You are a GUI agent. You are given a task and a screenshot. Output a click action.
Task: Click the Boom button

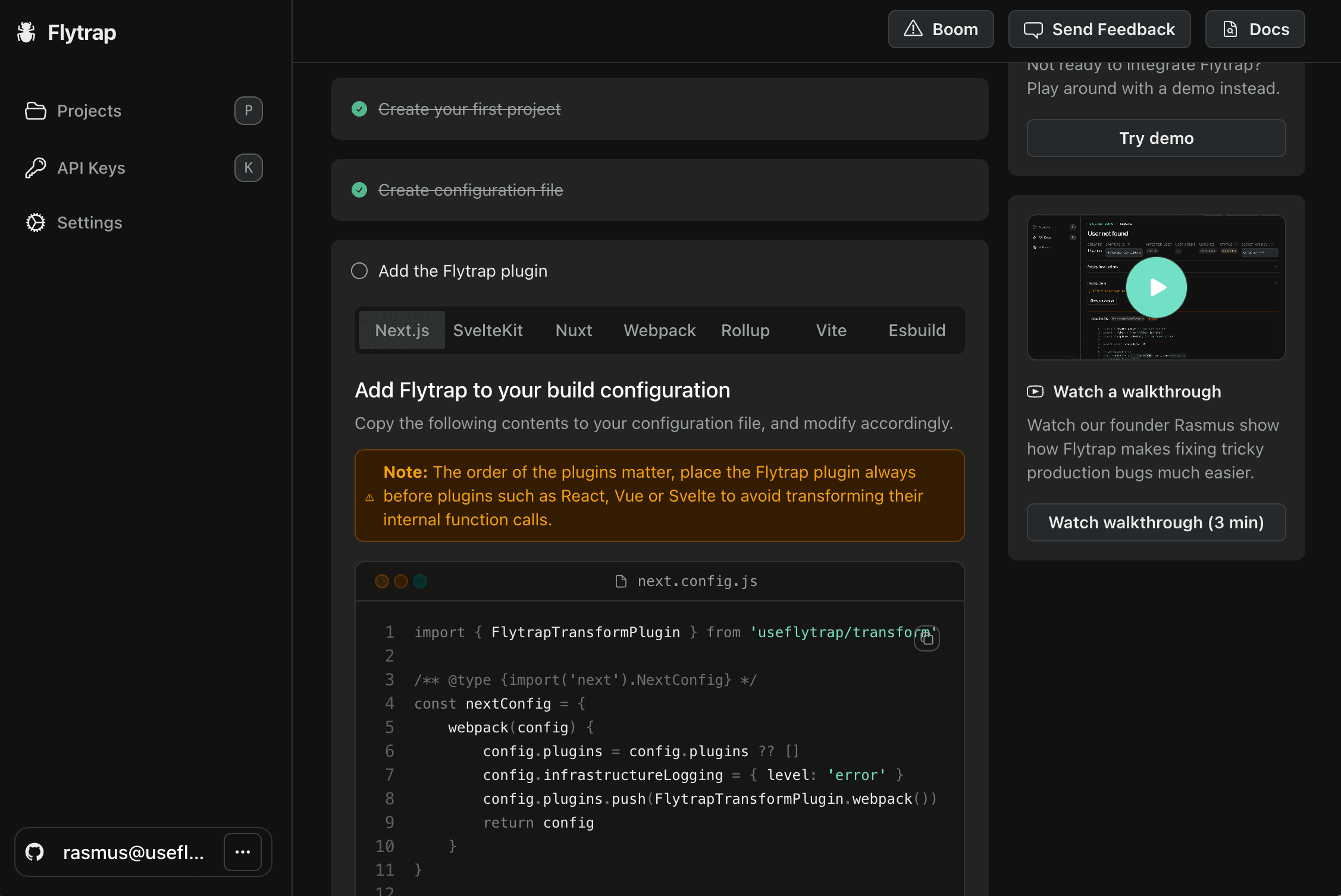click(941, 29)
